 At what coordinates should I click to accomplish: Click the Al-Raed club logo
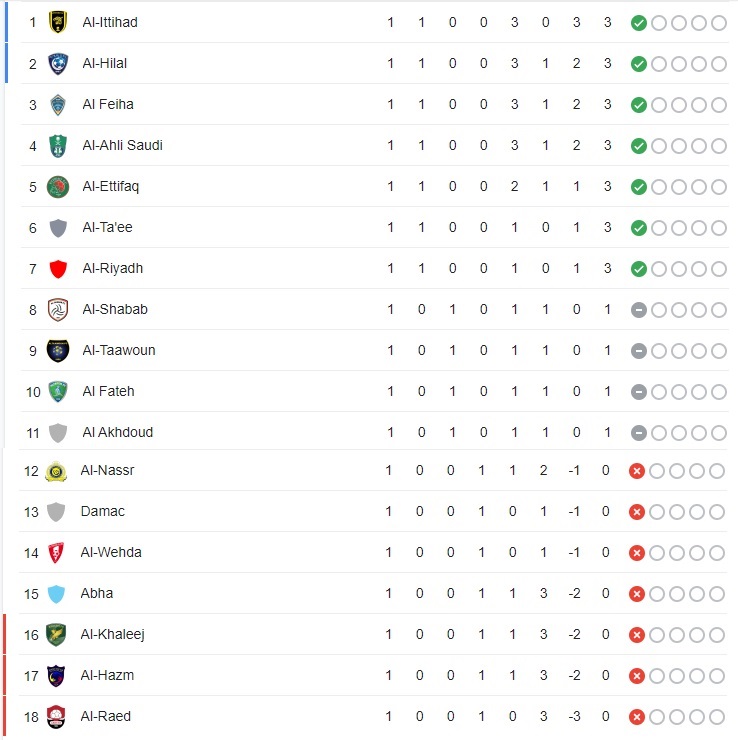pos(56,716)
